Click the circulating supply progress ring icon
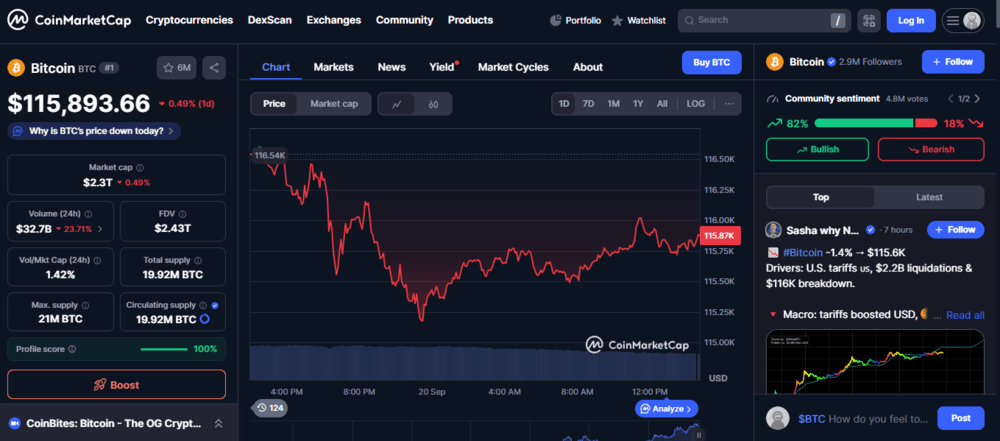1000x441 pixels. (205, 319)
